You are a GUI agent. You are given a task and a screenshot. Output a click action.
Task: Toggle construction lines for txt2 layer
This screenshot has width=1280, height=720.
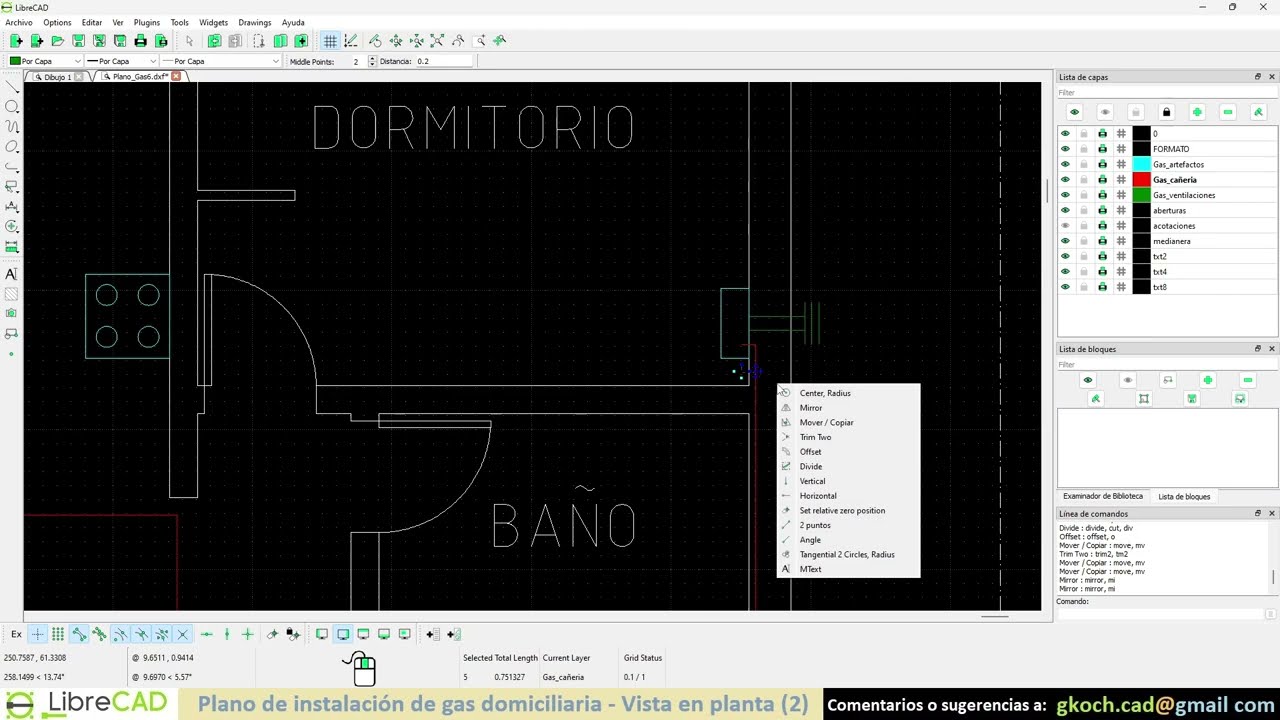(1121, 256)
